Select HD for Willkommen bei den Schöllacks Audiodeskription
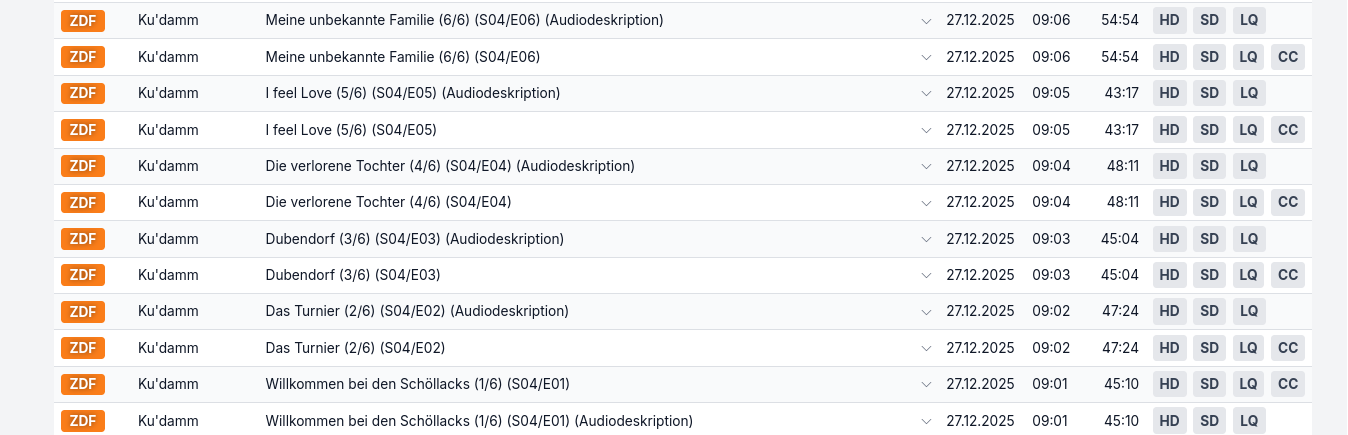This screenshot has height=435, width=1348. point(1169,420)
